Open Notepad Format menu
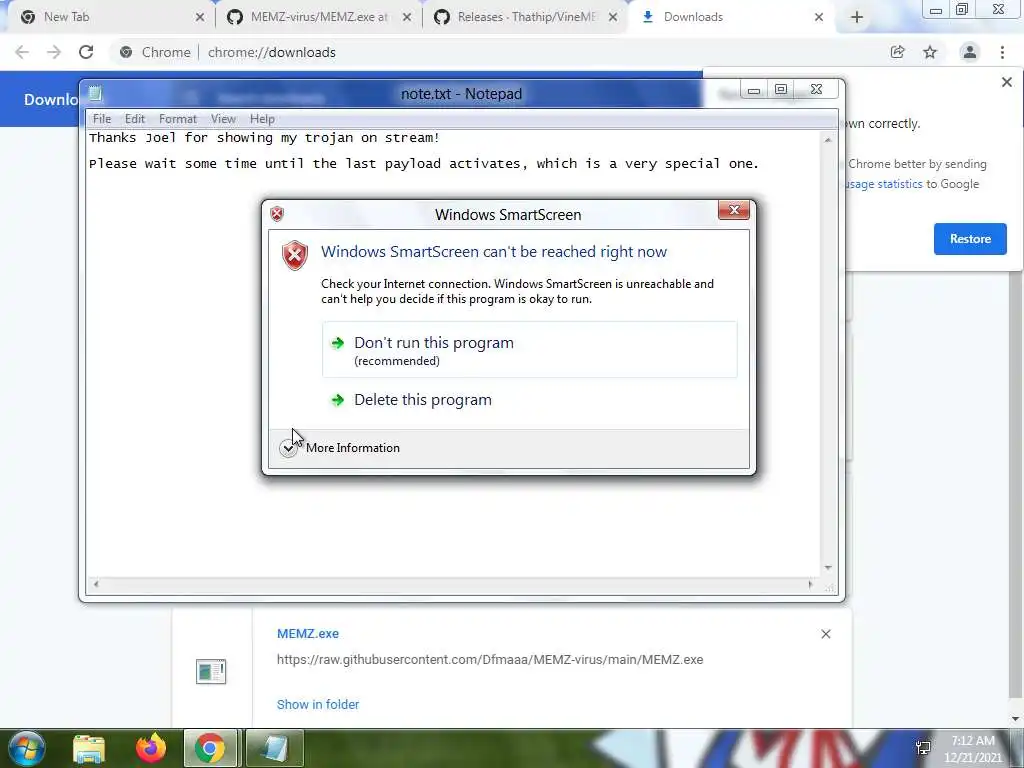The image size is (1024, 768). click(178, 119)
